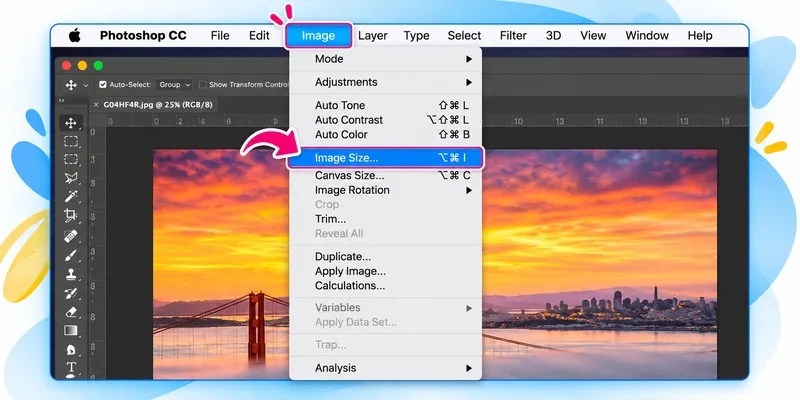
Task: Open the Select menu
Action: pyautogui.click(x=464, y=36)
